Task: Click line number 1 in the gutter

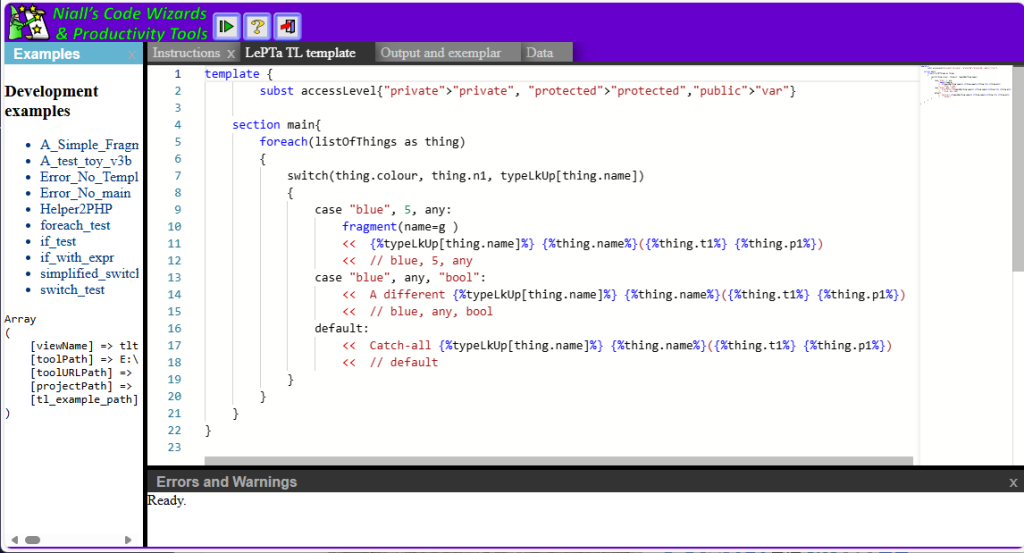Action: (178, 74)
